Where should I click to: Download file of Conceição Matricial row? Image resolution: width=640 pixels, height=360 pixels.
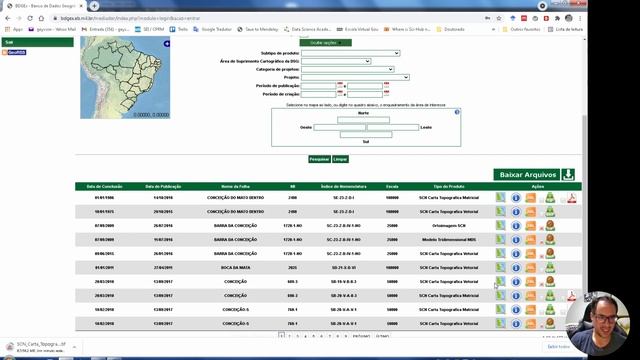pos(550,295)
